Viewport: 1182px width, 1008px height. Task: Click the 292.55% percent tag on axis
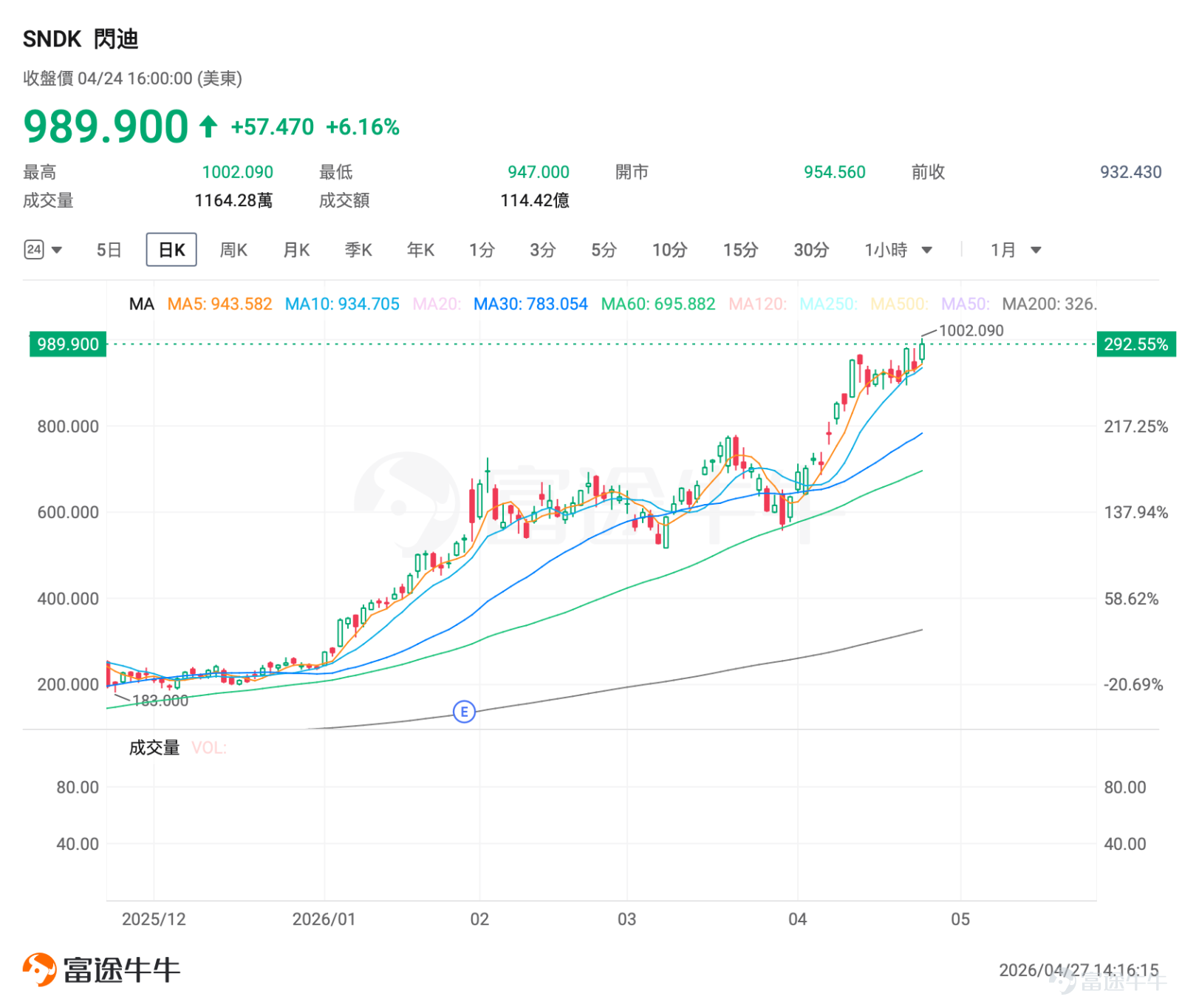[x=1136, y=344]
